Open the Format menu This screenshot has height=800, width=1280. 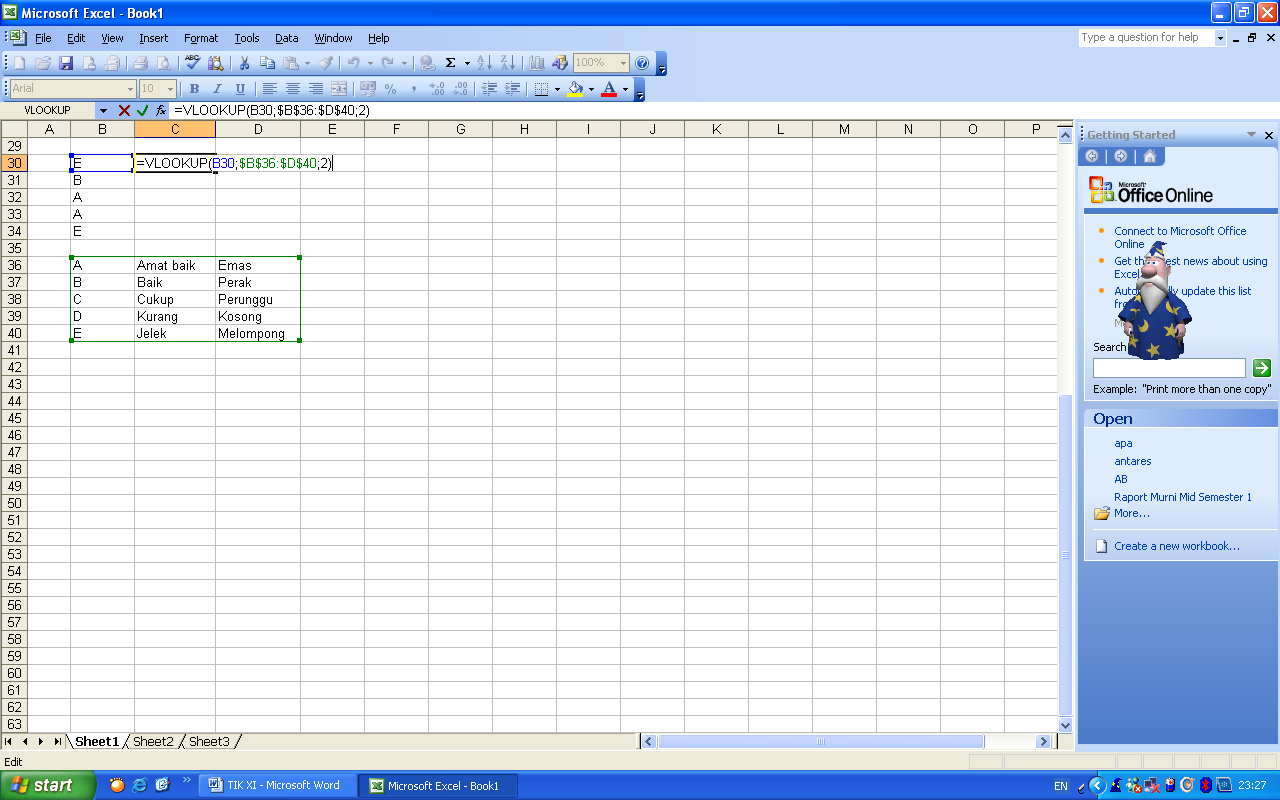coord(201,38)
